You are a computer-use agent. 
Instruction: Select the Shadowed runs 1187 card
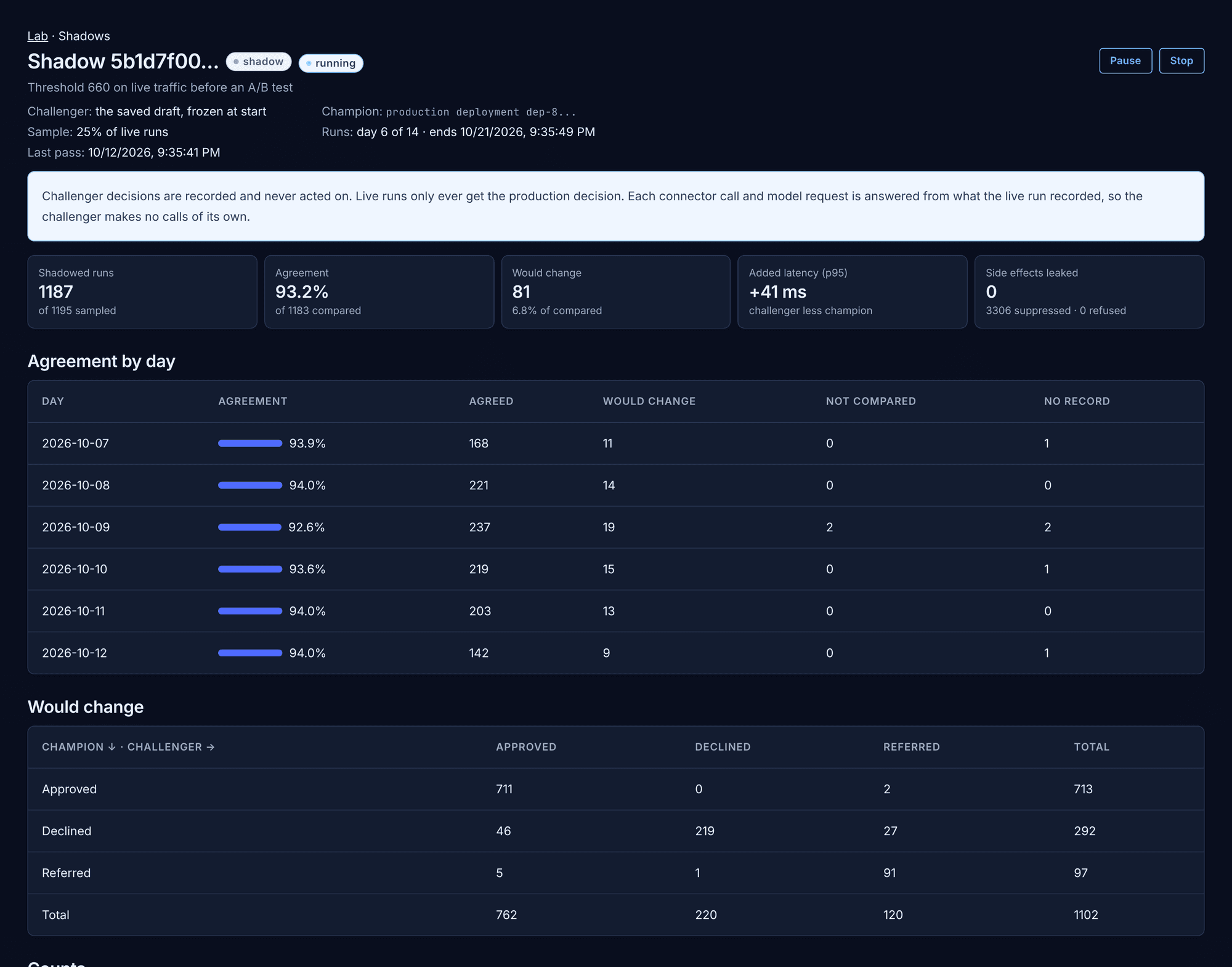coord(142,292)
